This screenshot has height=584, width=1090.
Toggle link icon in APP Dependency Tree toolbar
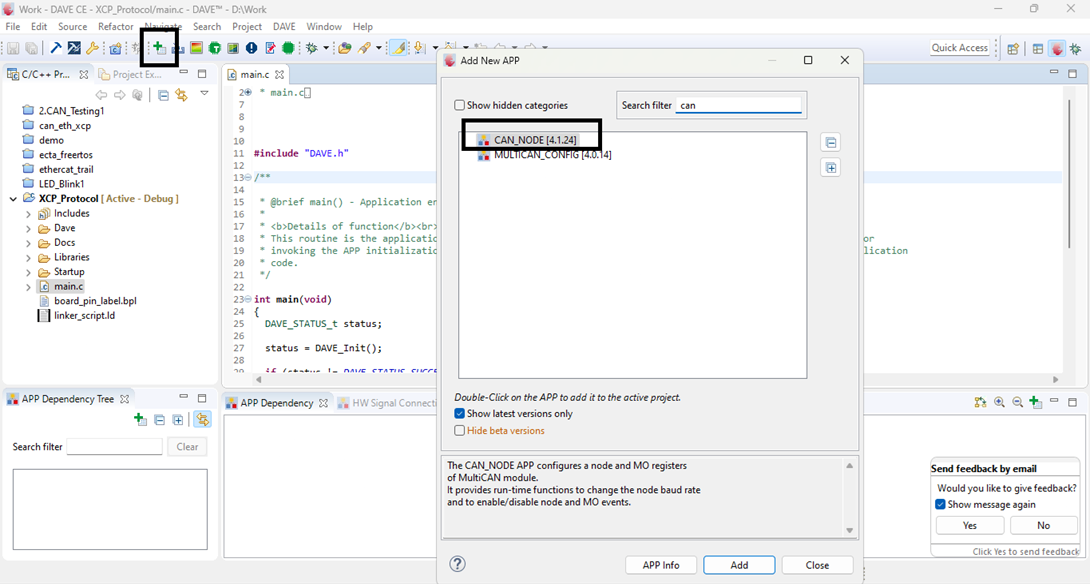tap(202, 419)
